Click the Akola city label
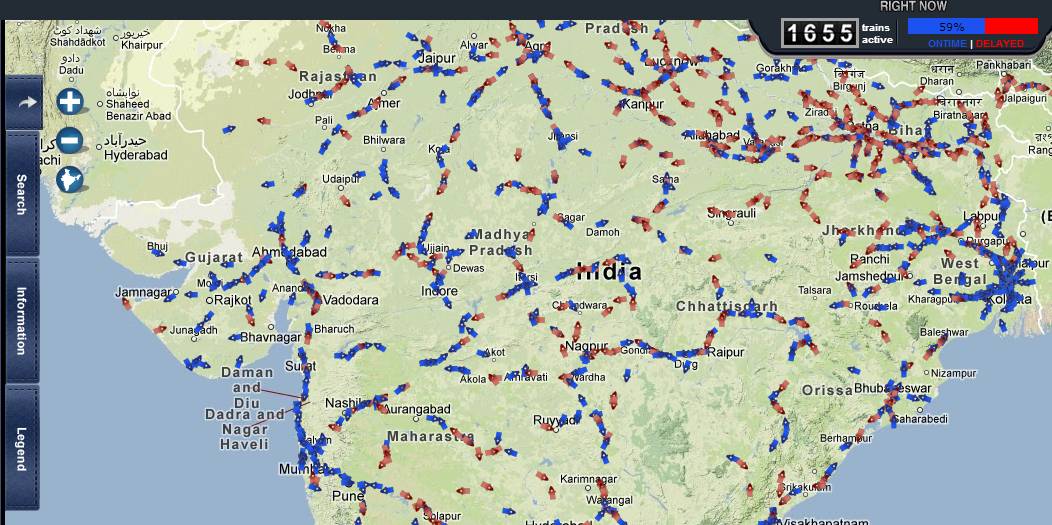 pos(473,379)
